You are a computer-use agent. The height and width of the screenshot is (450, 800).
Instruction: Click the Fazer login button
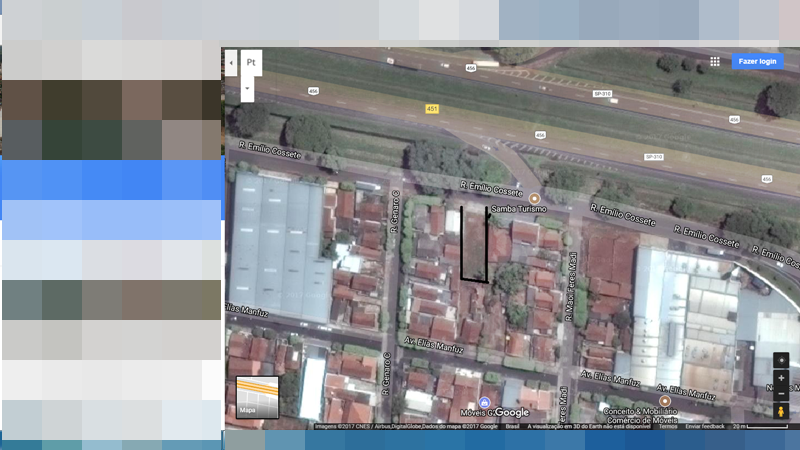(757, 61)
